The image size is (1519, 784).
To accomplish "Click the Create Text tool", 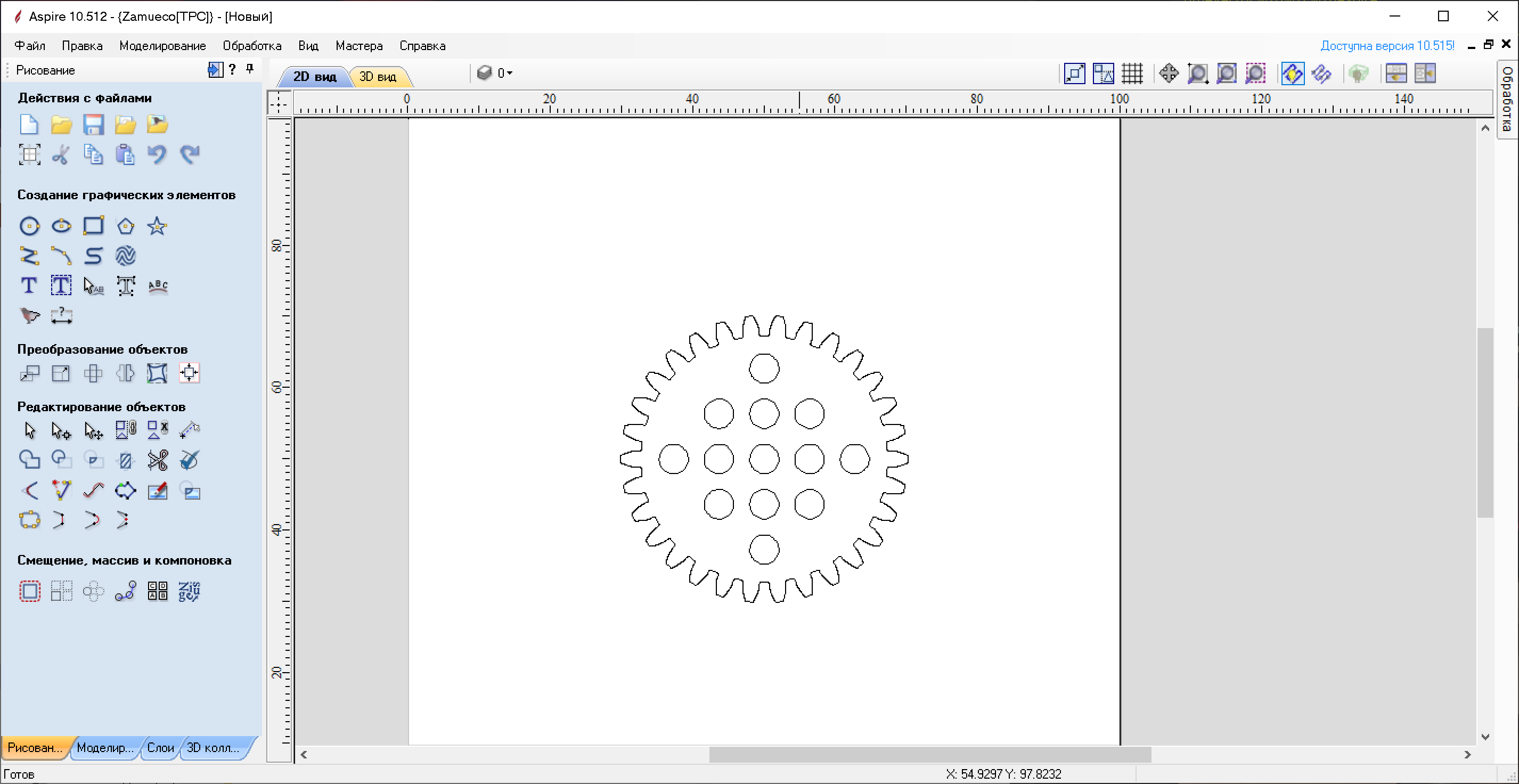I will coord(29,286).
